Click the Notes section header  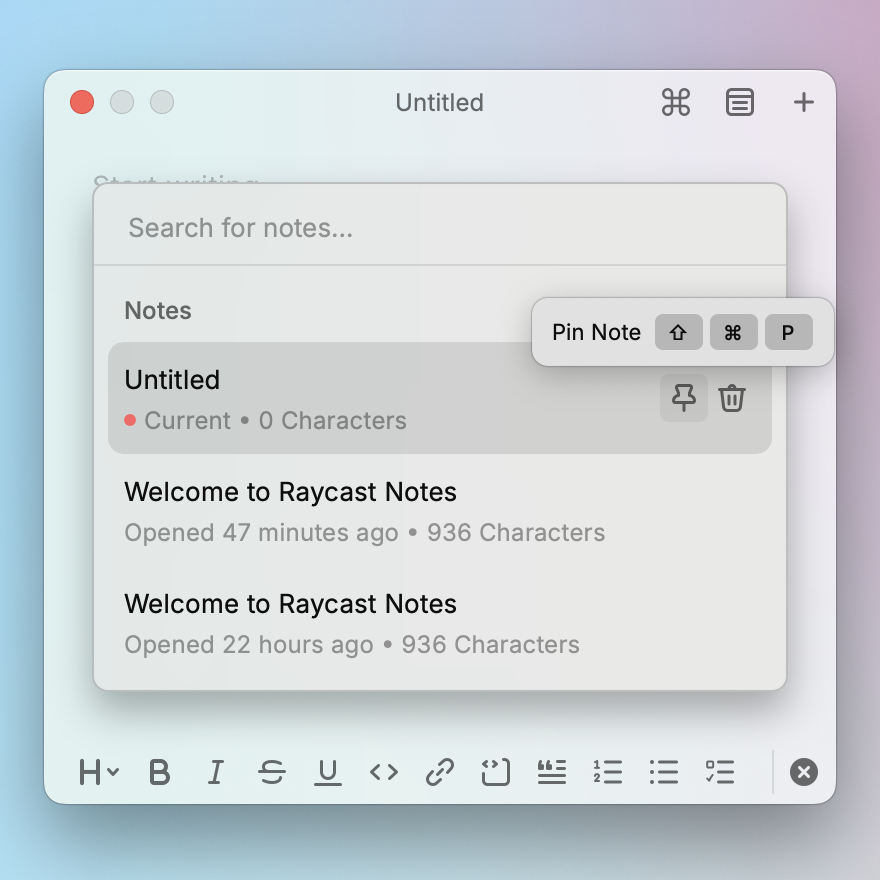tap(158, 310)
